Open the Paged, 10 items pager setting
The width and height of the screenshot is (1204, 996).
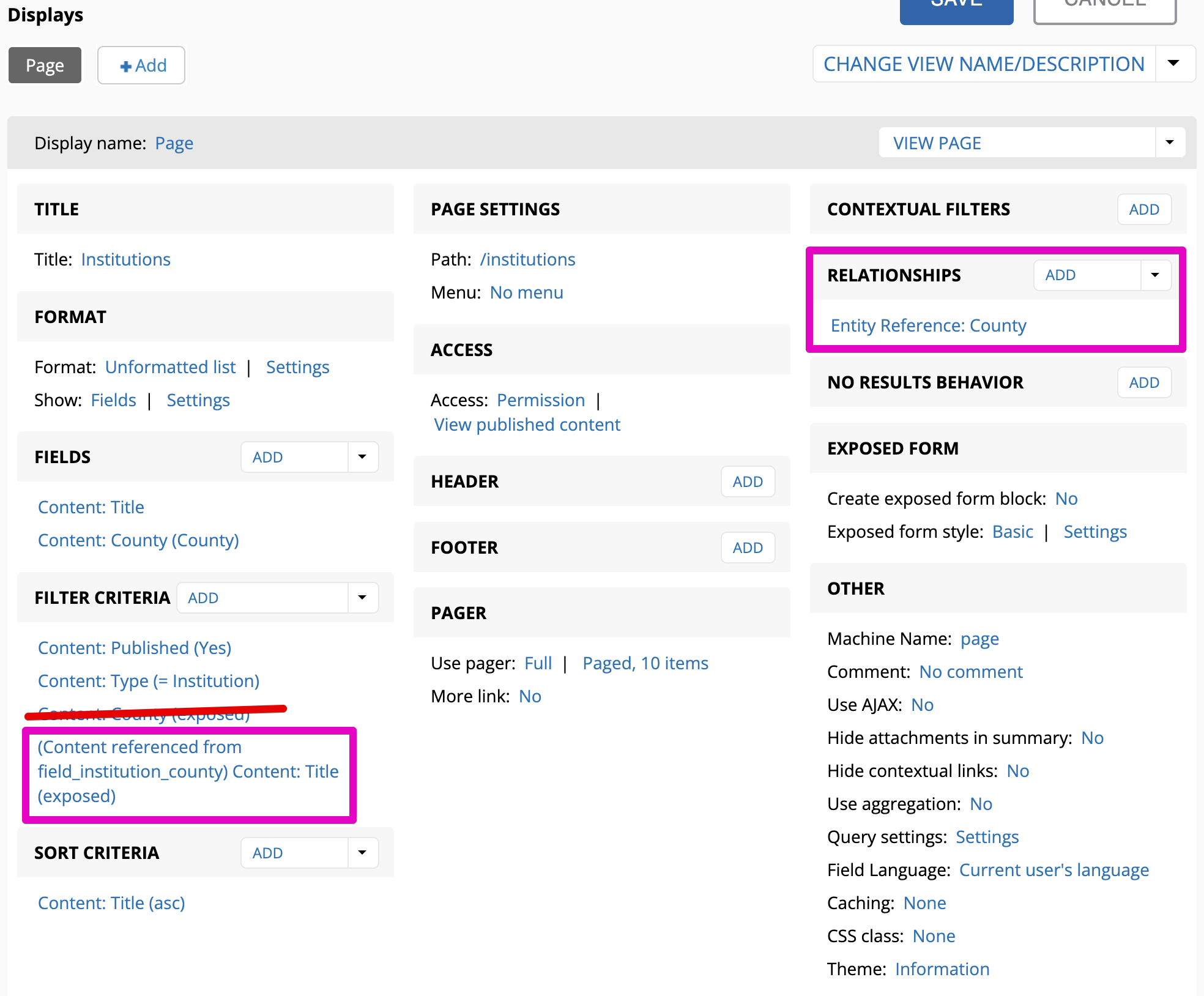[x=645, y=663]
